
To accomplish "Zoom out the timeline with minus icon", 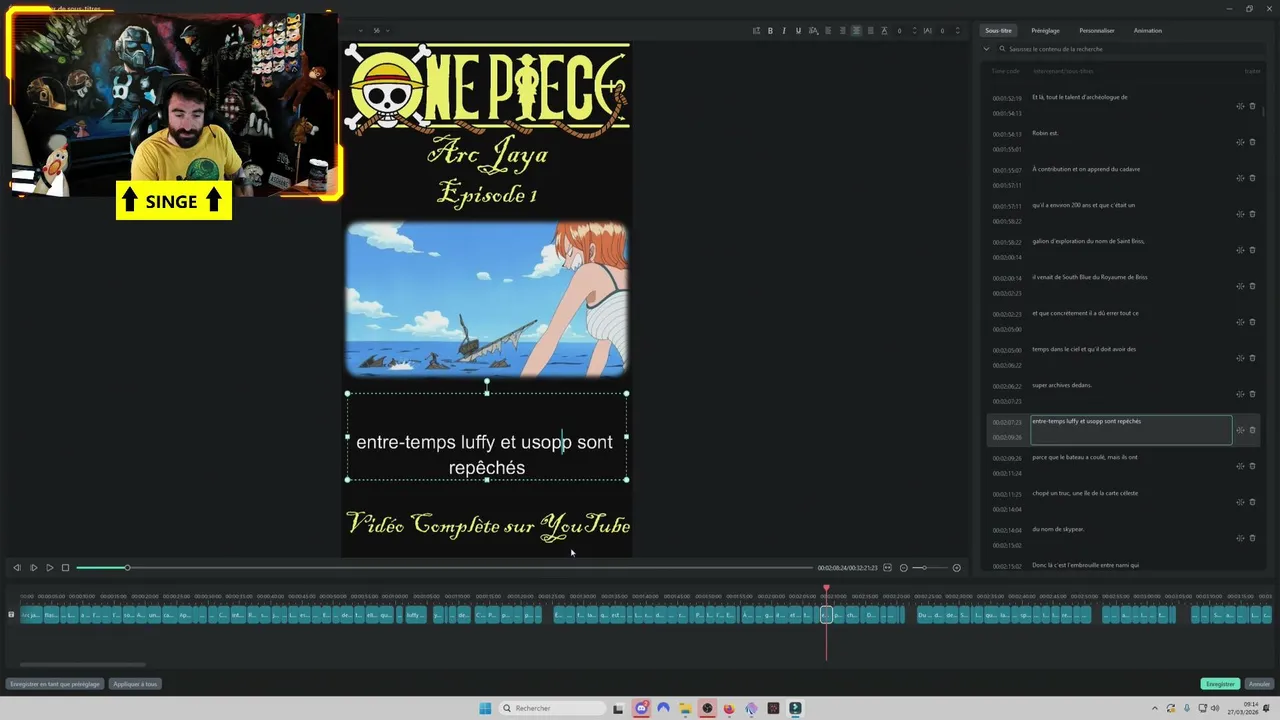I will coord(904,568).
